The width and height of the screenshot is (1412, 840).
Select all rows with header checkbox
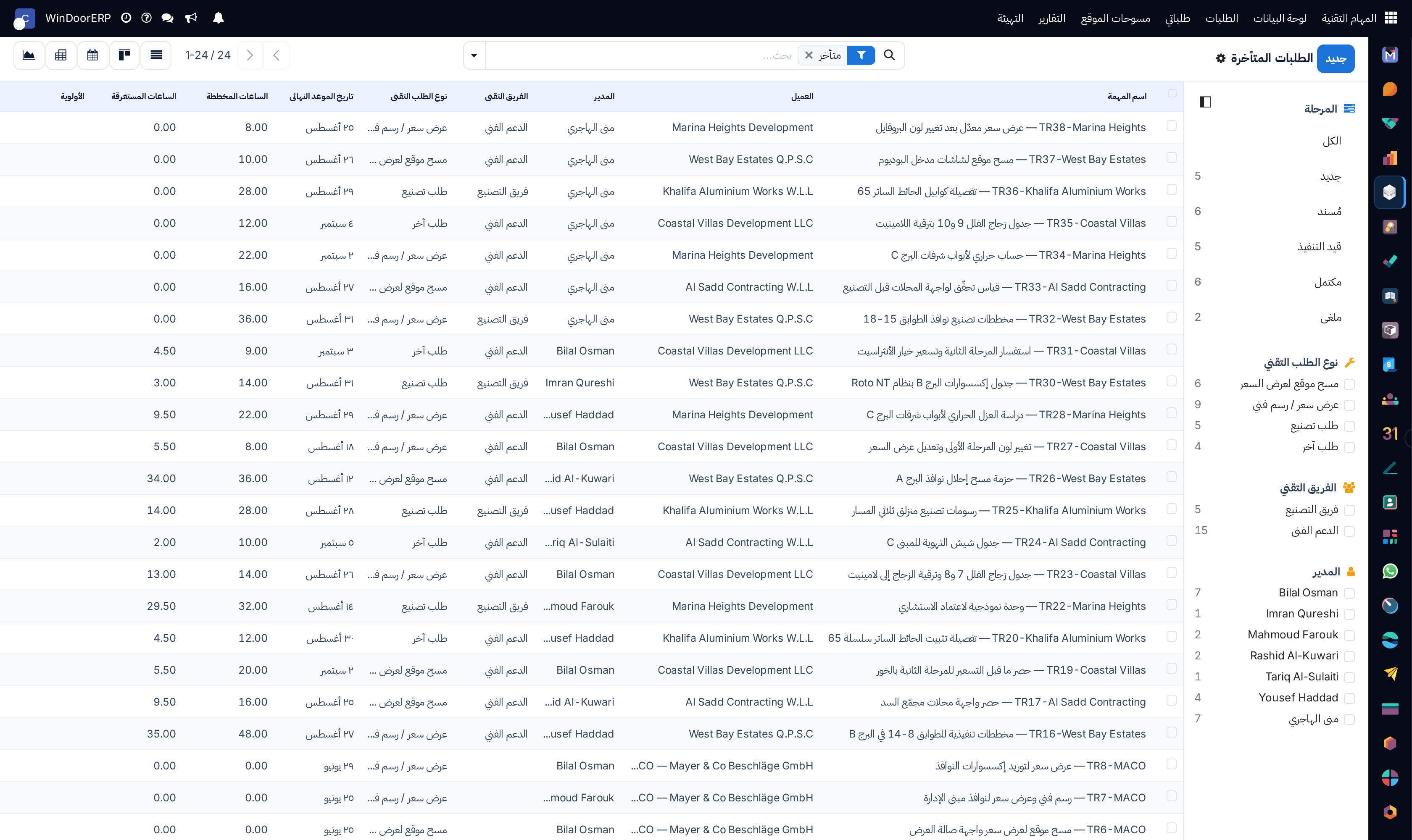point(1172,93)
